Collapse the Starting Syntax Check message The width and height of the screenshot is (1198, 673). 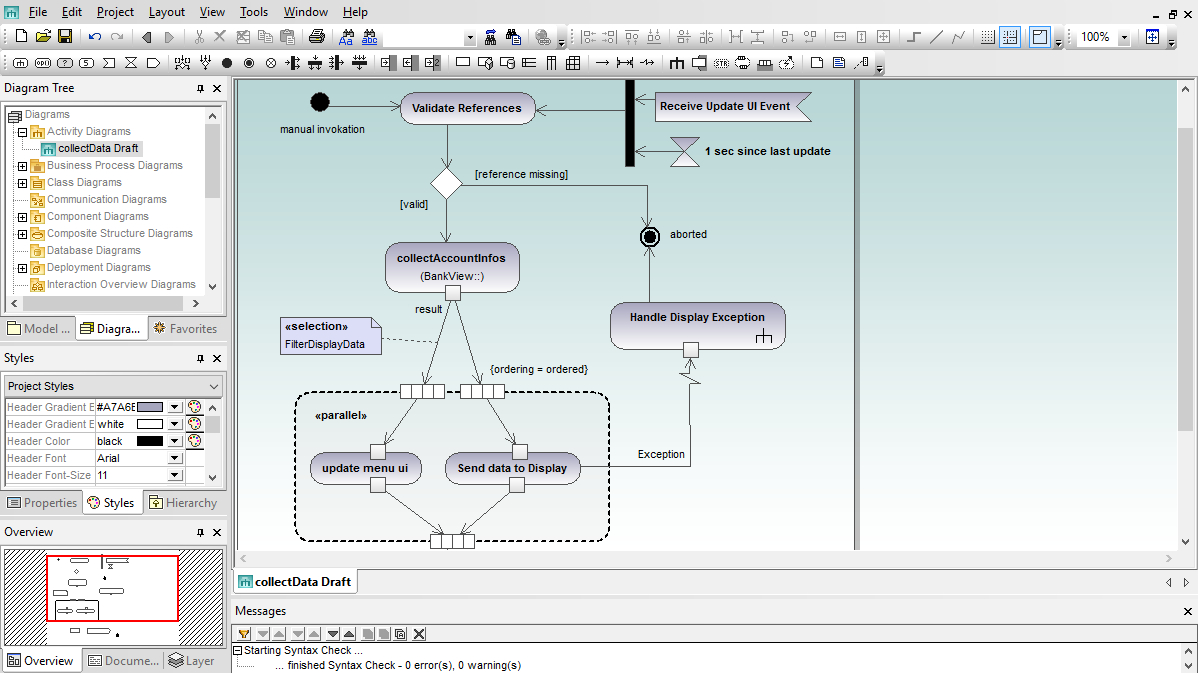pos(238,650)
